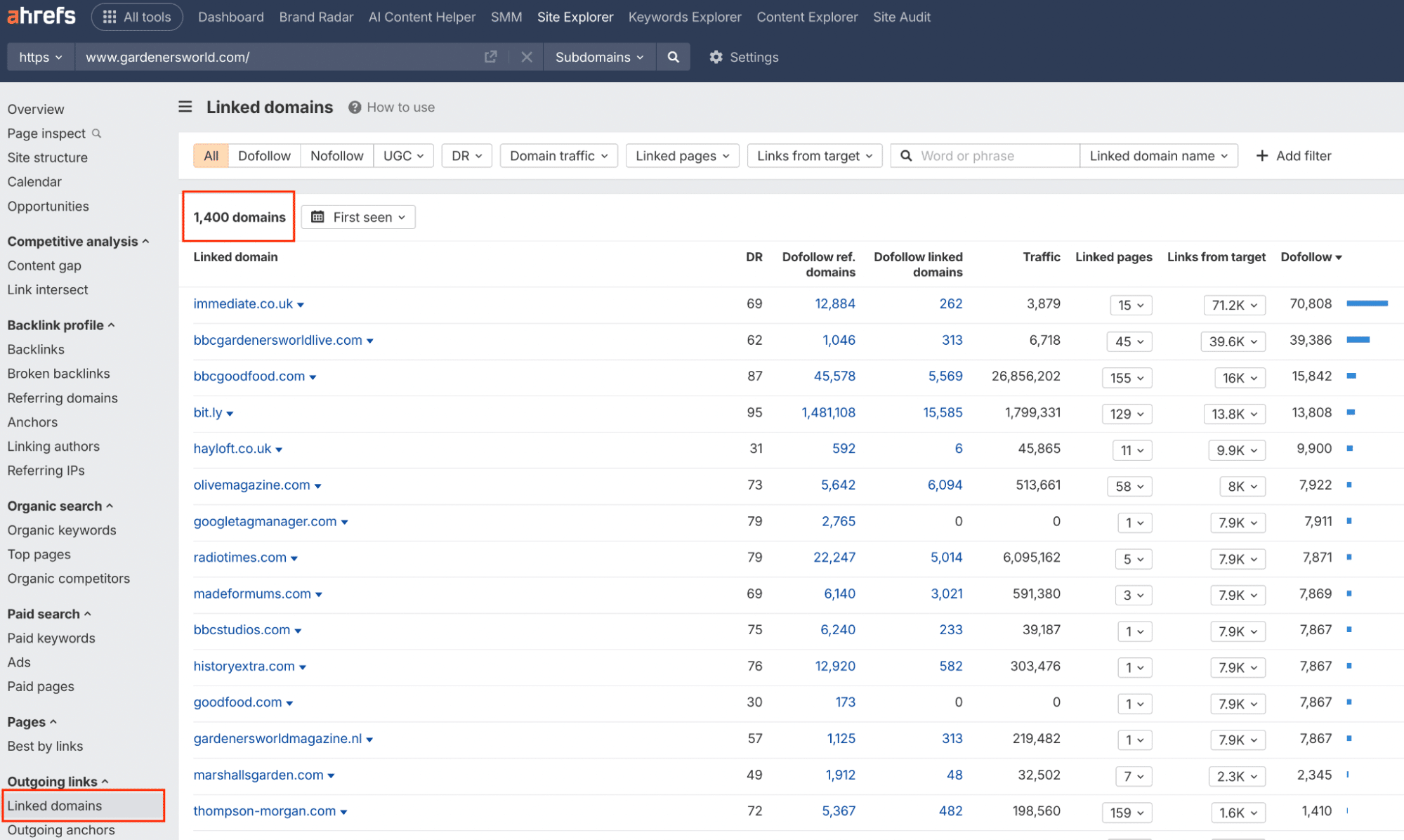Click the How to use help icon
The image size is (1404, 840).
355,107
